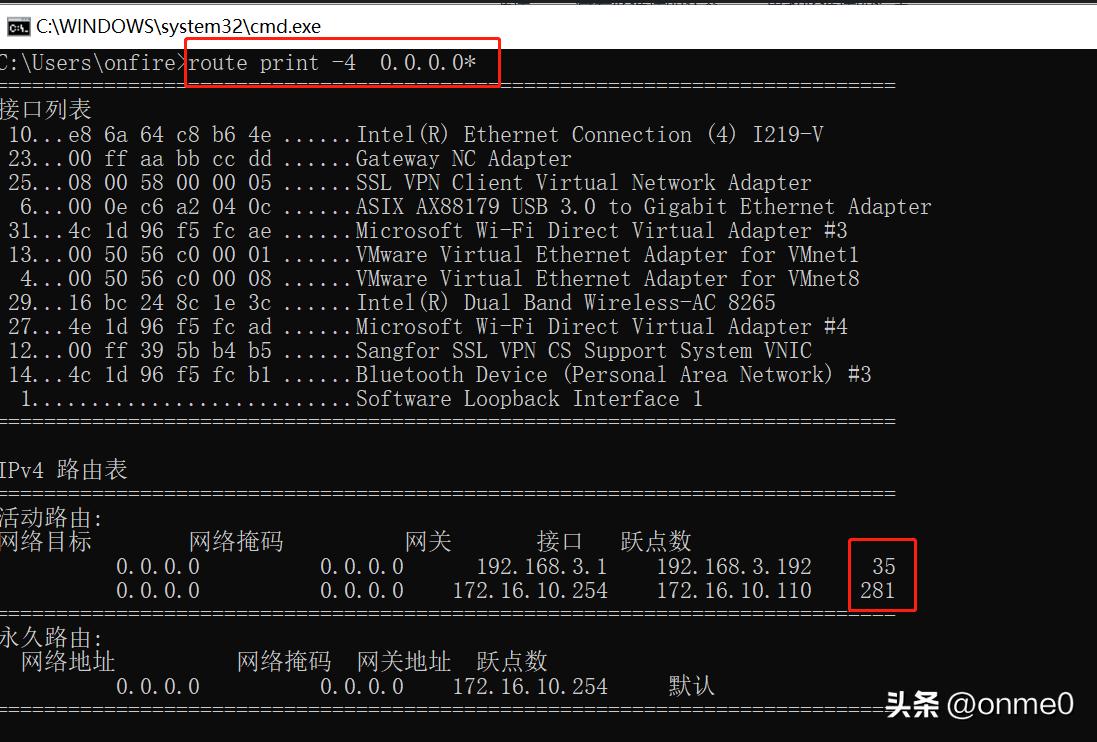This screenshot has height=742, width=1097.
Task: Select the 接口列表 header
Action: tap(46, 108)
